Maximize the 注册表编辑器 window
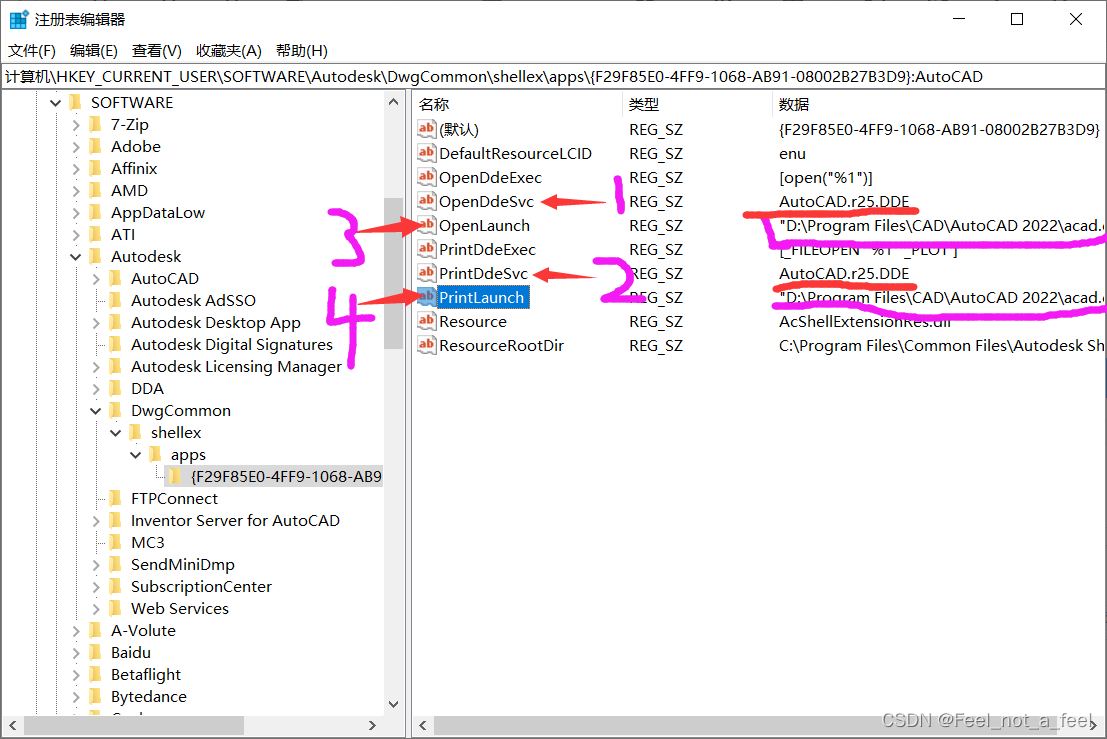The image size is (1107, 739). 1017,19
